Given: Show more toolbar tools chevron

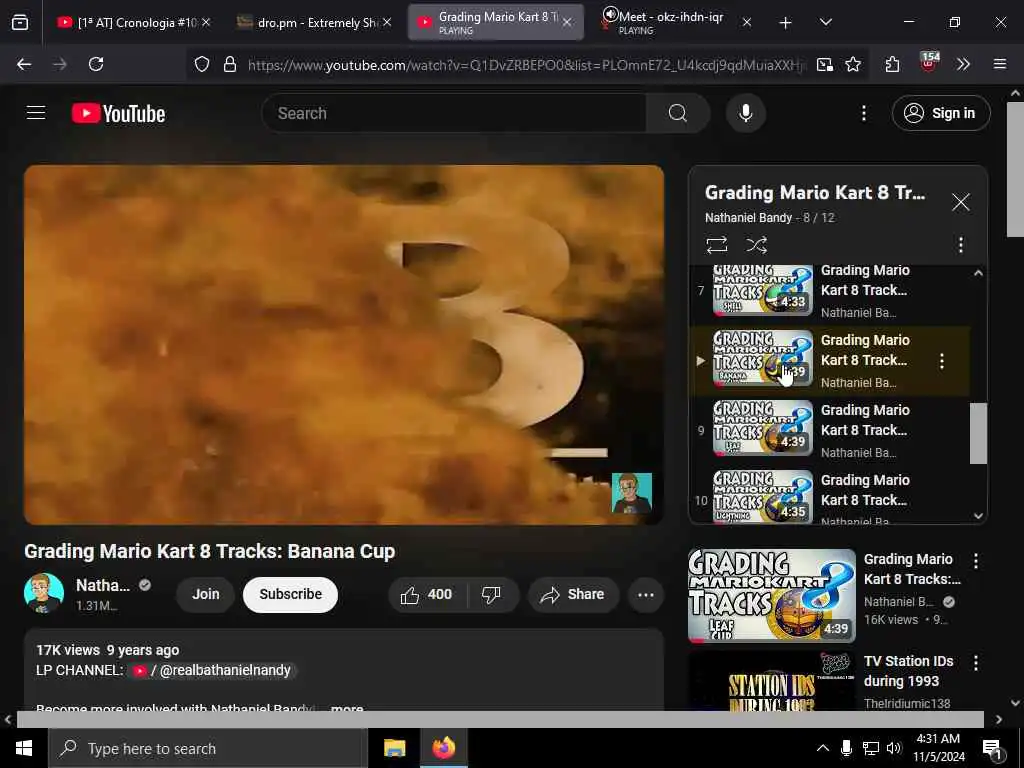Looking at the screenshot, I should pyautogui.click(x=963, y=64).
